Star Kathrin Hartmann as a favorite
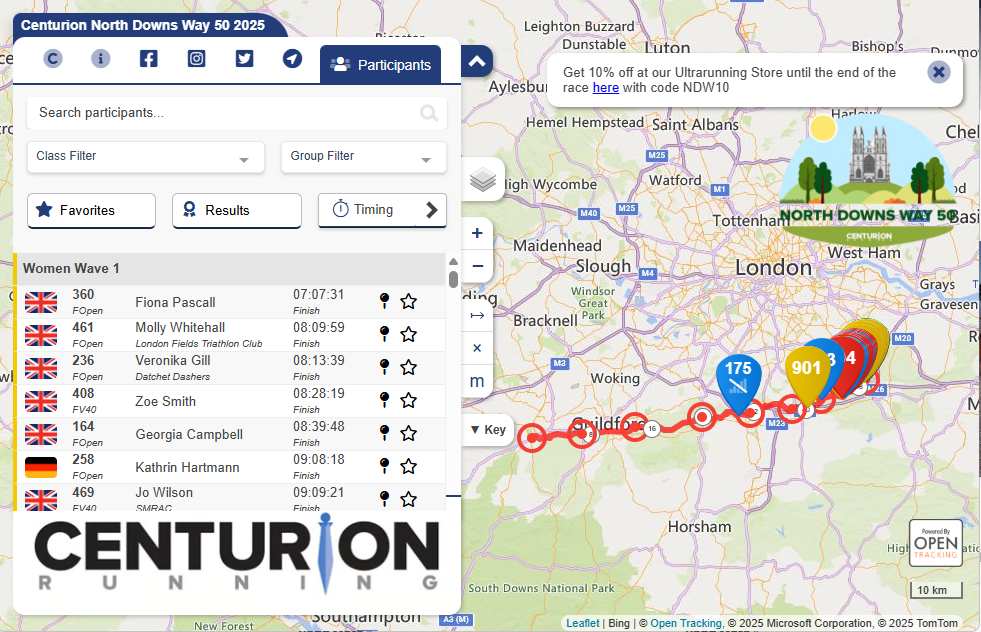This screenshot has height=632, width=981. 409,466
